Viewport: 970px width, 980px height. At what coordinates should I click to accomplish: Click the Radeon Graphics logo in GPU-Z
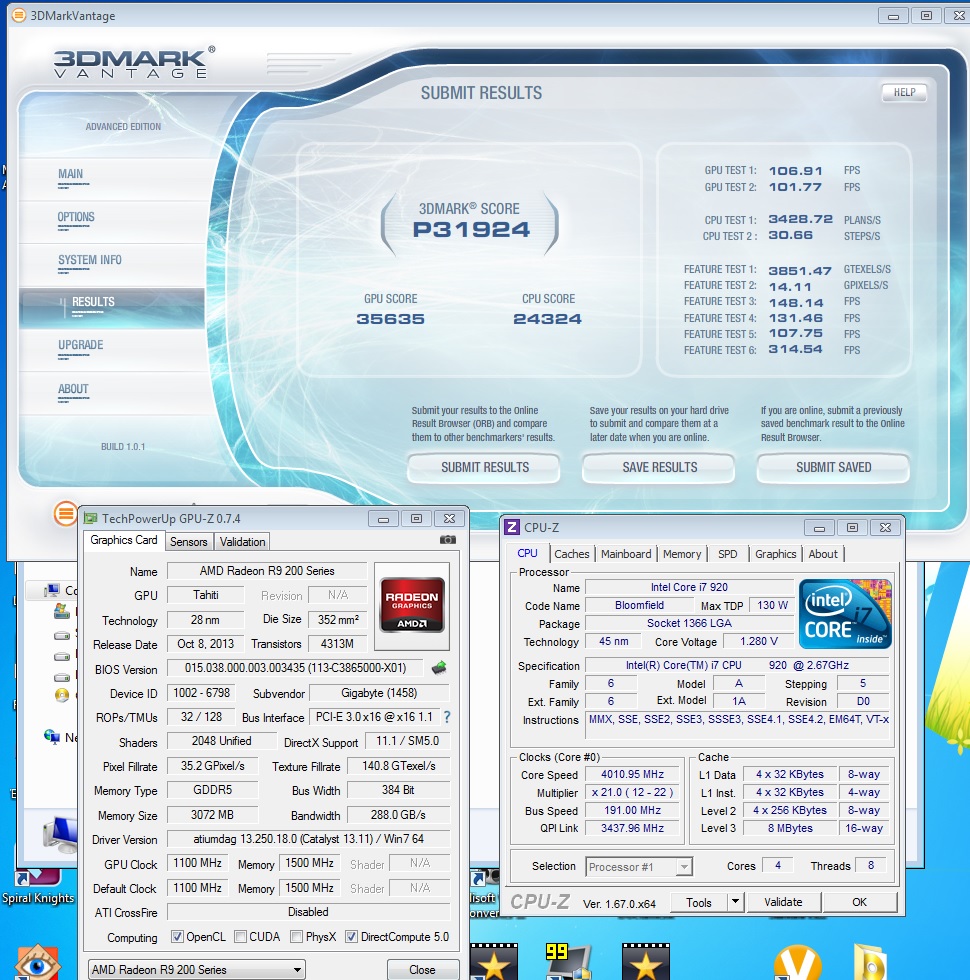[x=412, y=605]
